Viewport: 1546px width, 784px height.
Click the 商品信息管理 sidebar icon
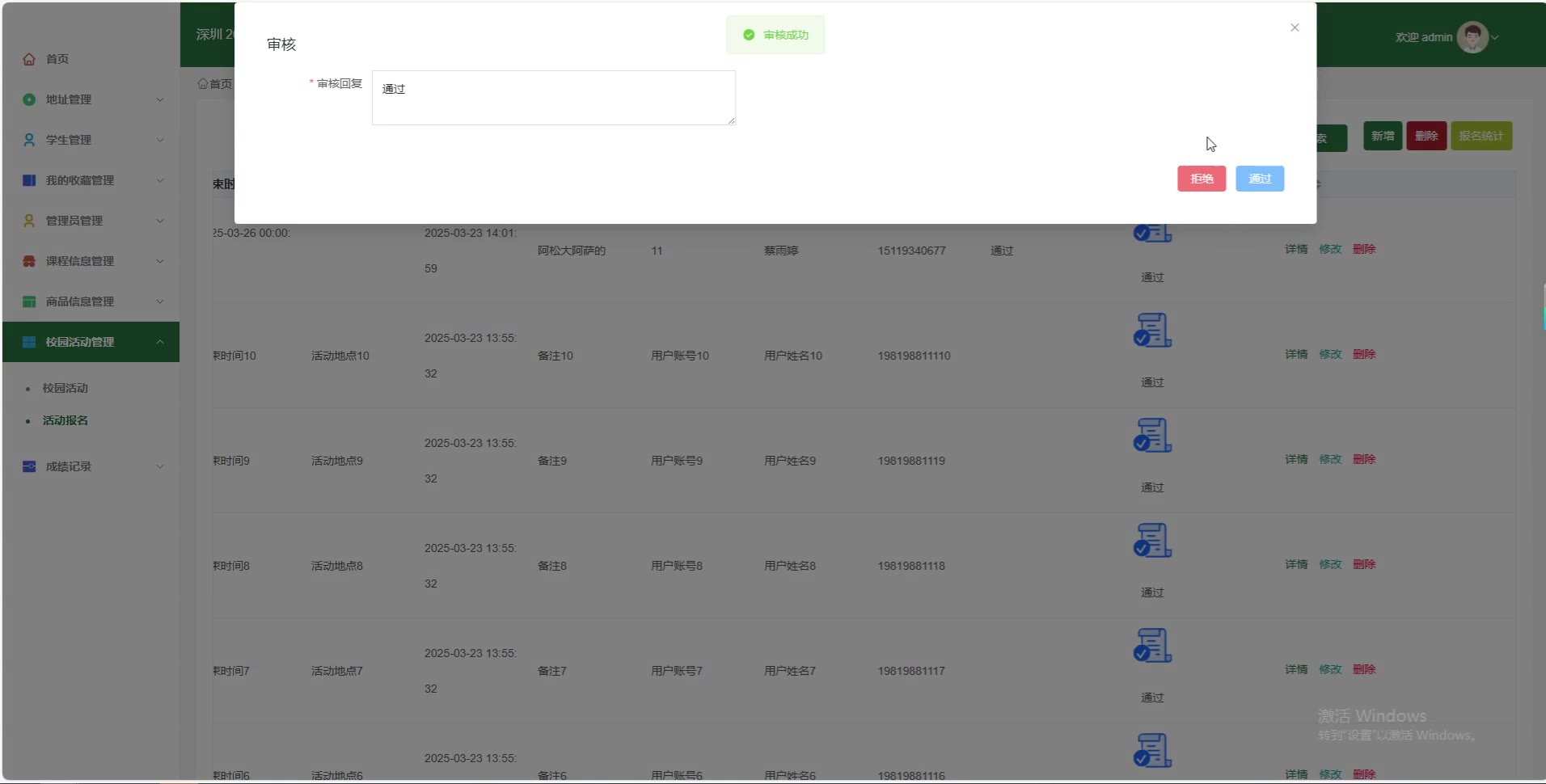click(x=29, y=301)
